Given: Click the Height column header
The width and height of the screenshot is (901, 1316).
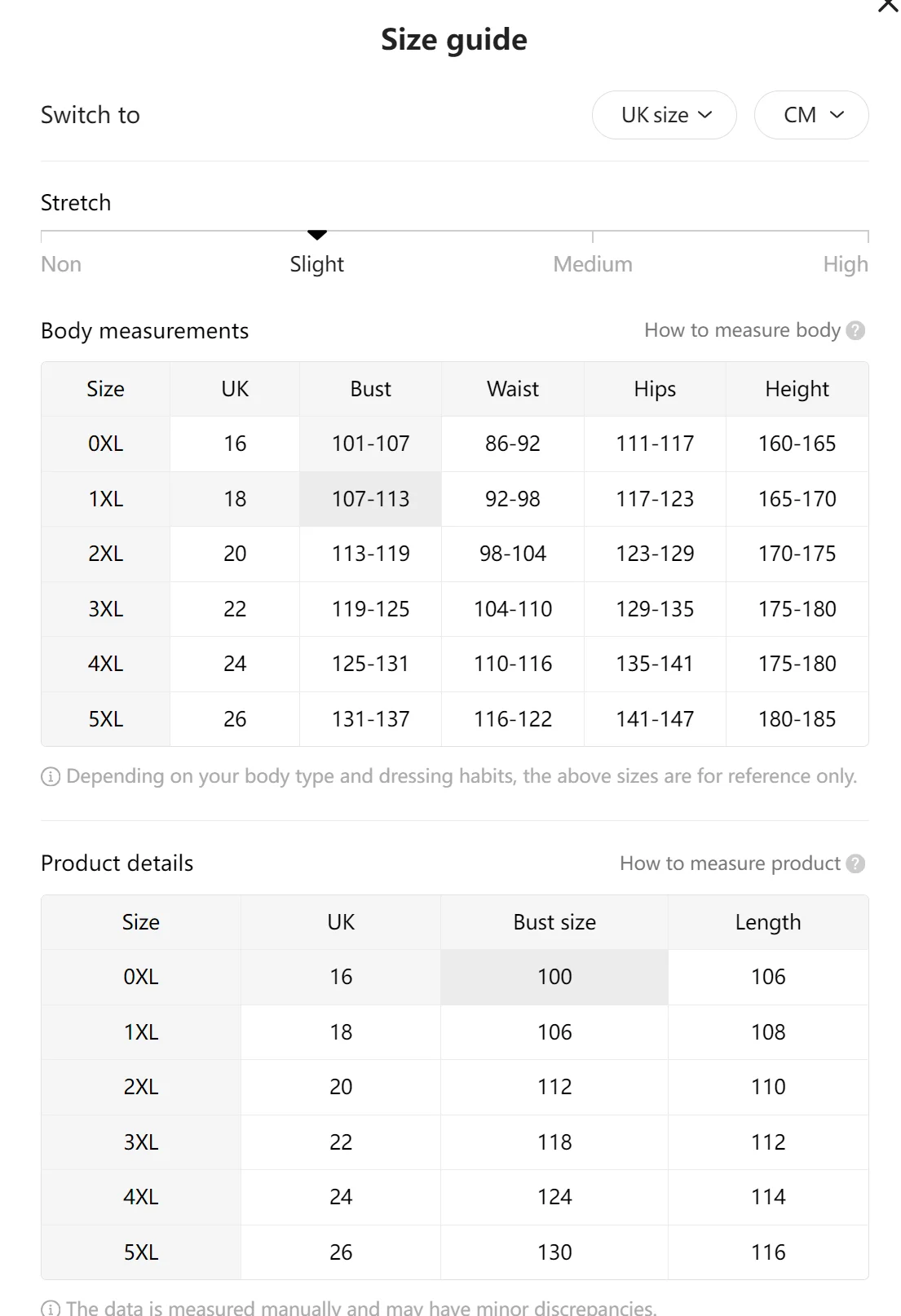Looking at the screenshot, I should click(x=797, y=389).
